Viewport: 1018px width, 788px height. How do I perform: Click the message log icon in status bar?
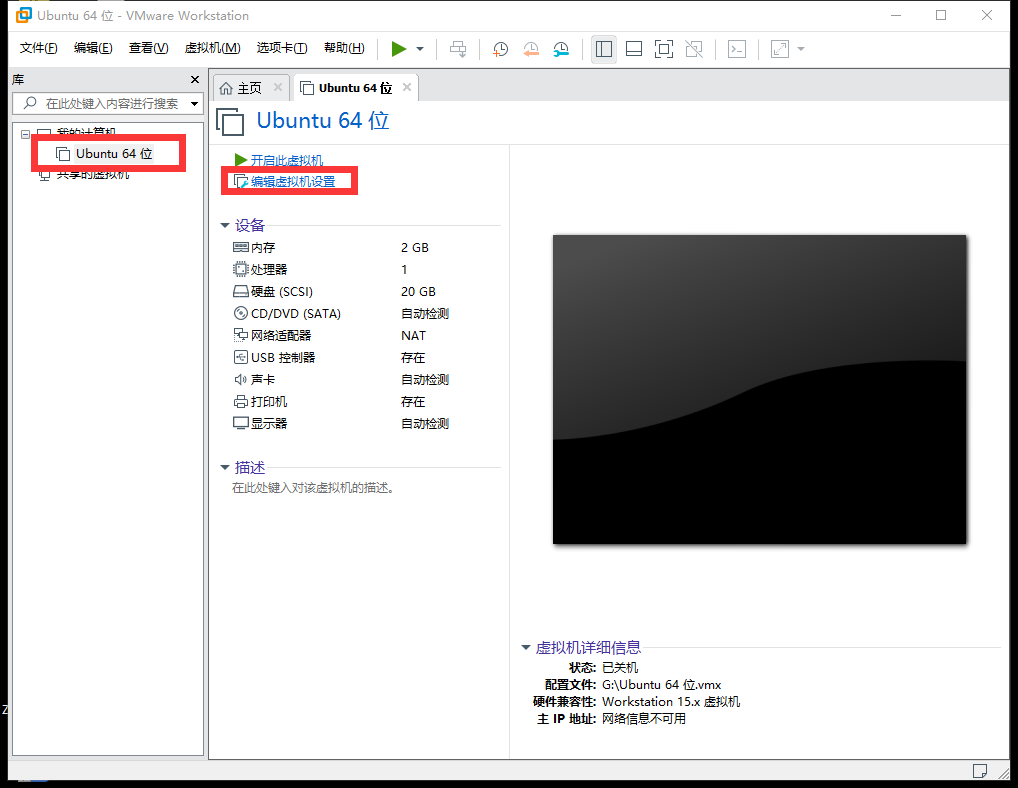click(980, 770)
